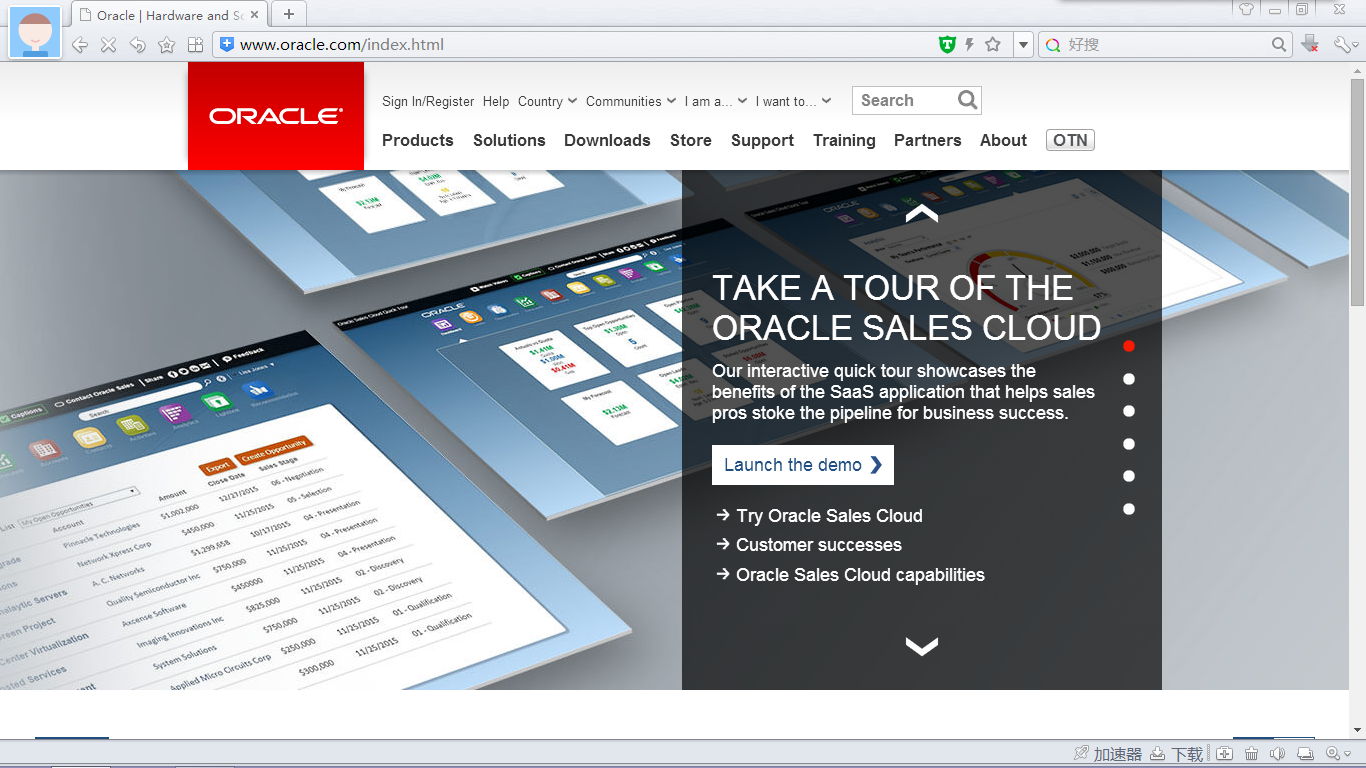Click the up chevron on the banner carousel
The image size is (1366, 768).
click(922, 214)
